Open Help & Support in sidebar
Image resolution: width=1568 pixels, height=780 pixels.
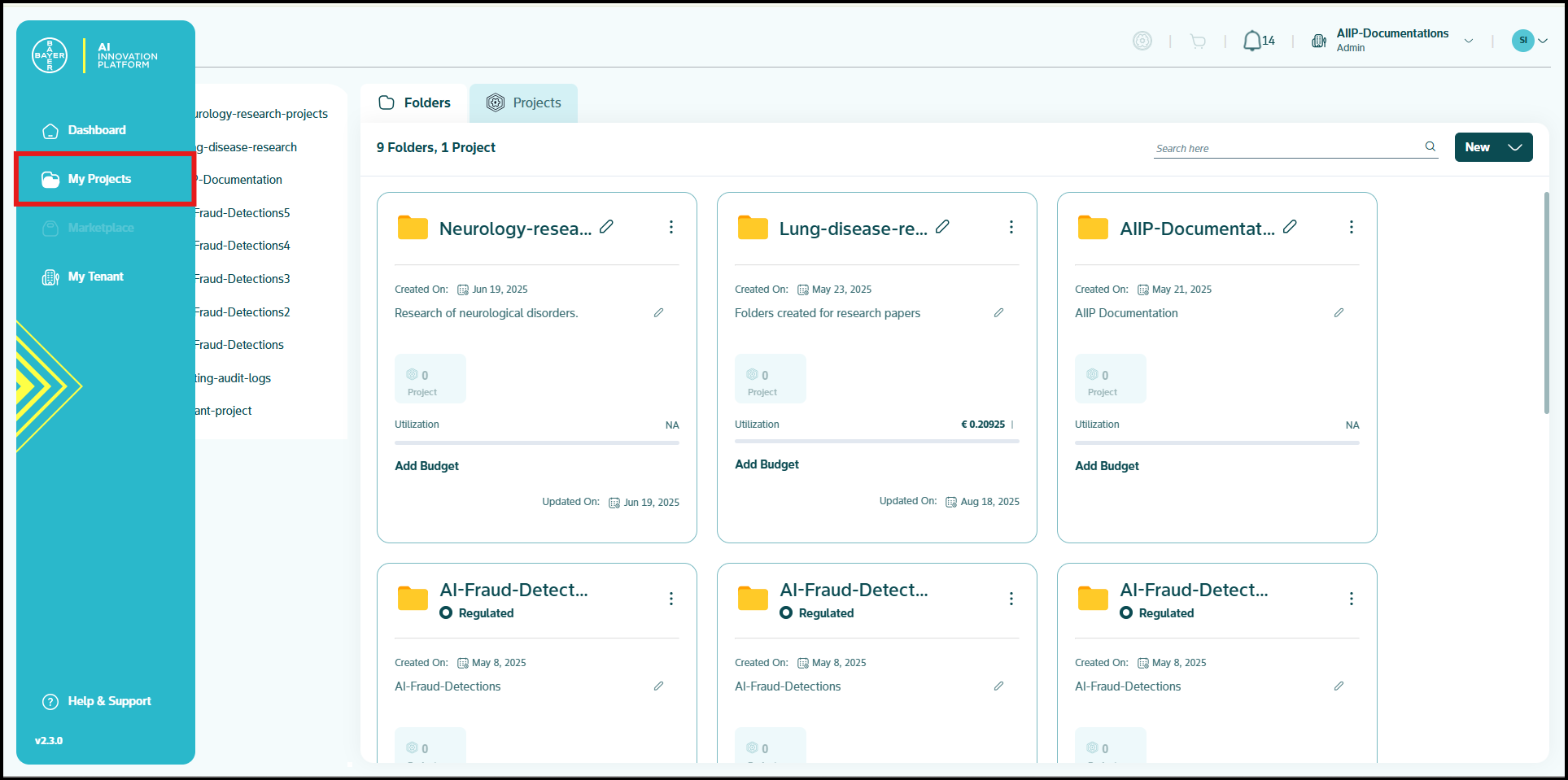97,701
